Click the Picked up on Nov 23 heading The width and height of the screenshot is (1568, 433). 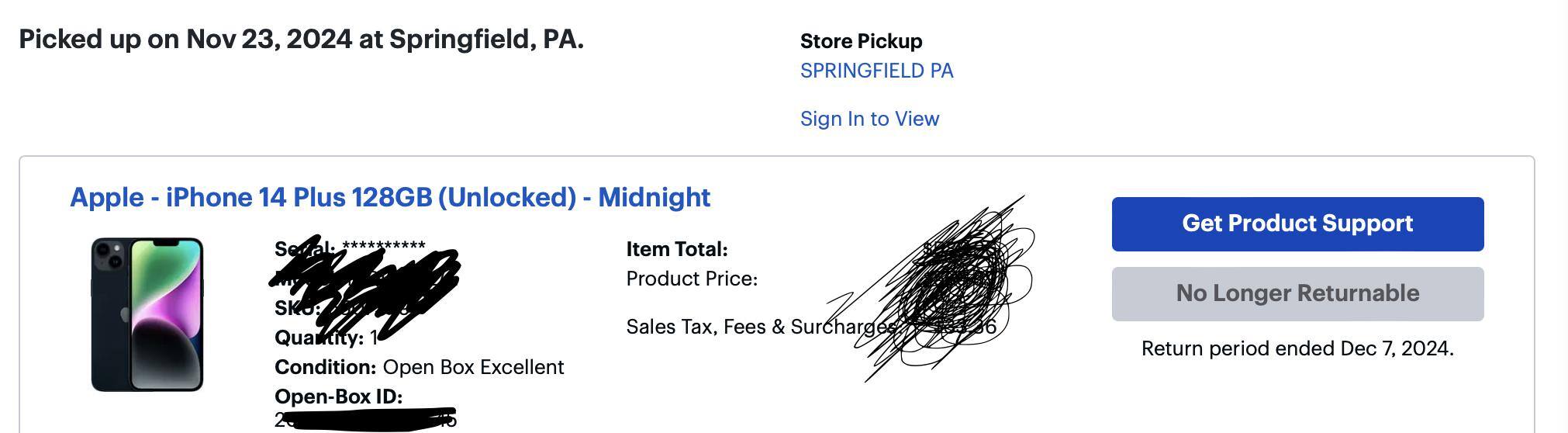[301, 39]
